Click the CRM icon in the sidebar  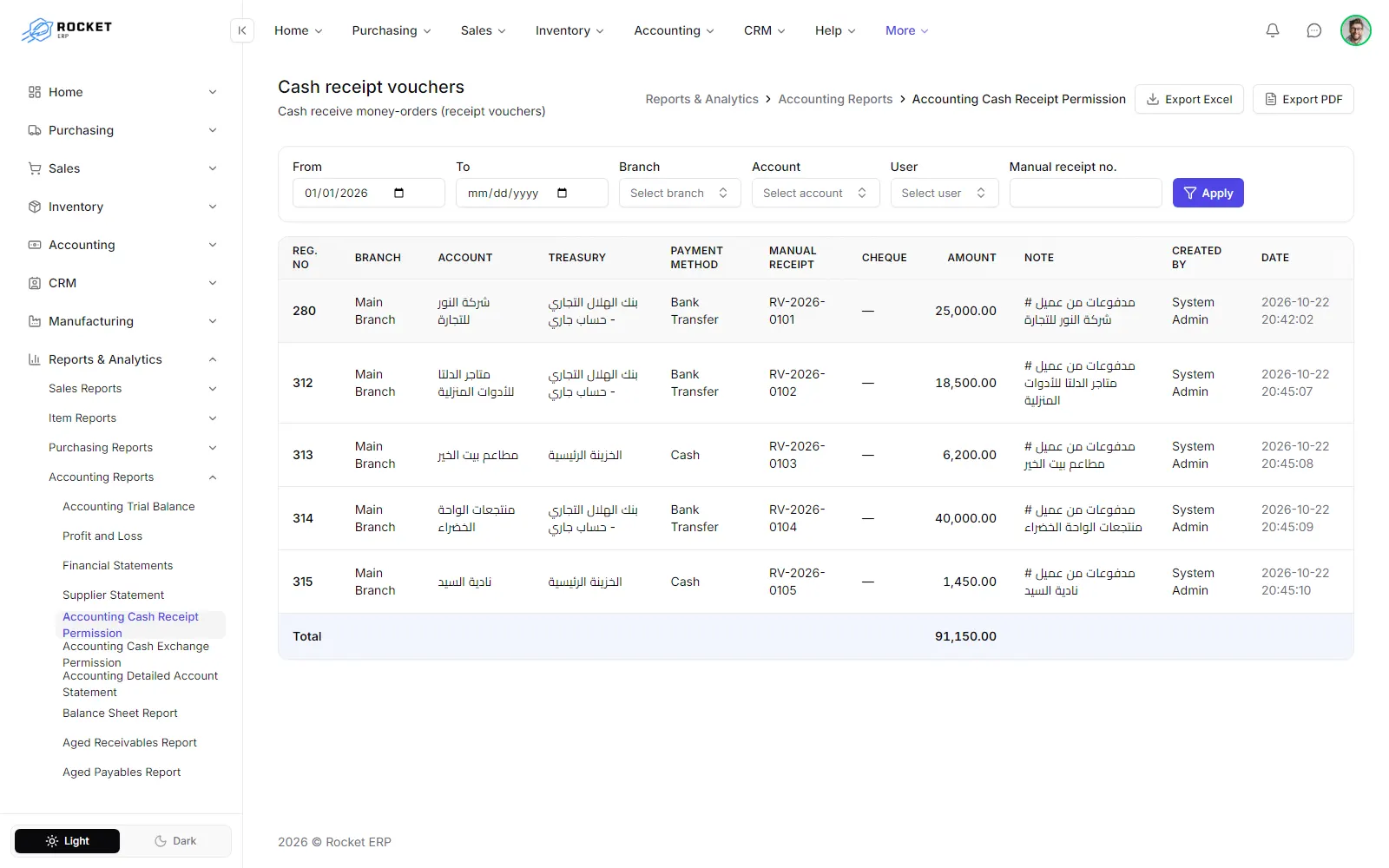[x=35, y=283]
